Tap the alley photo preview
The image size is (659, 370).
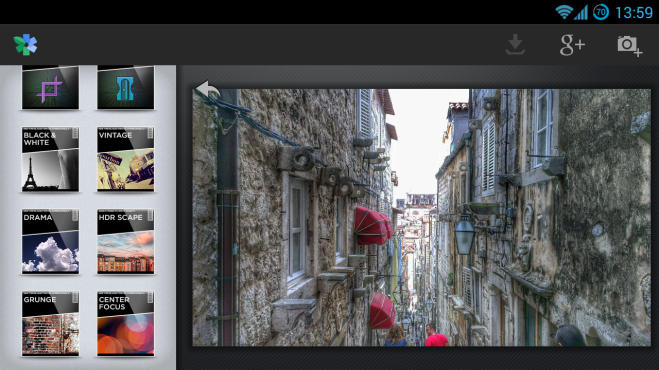click(x=422, y=217)
